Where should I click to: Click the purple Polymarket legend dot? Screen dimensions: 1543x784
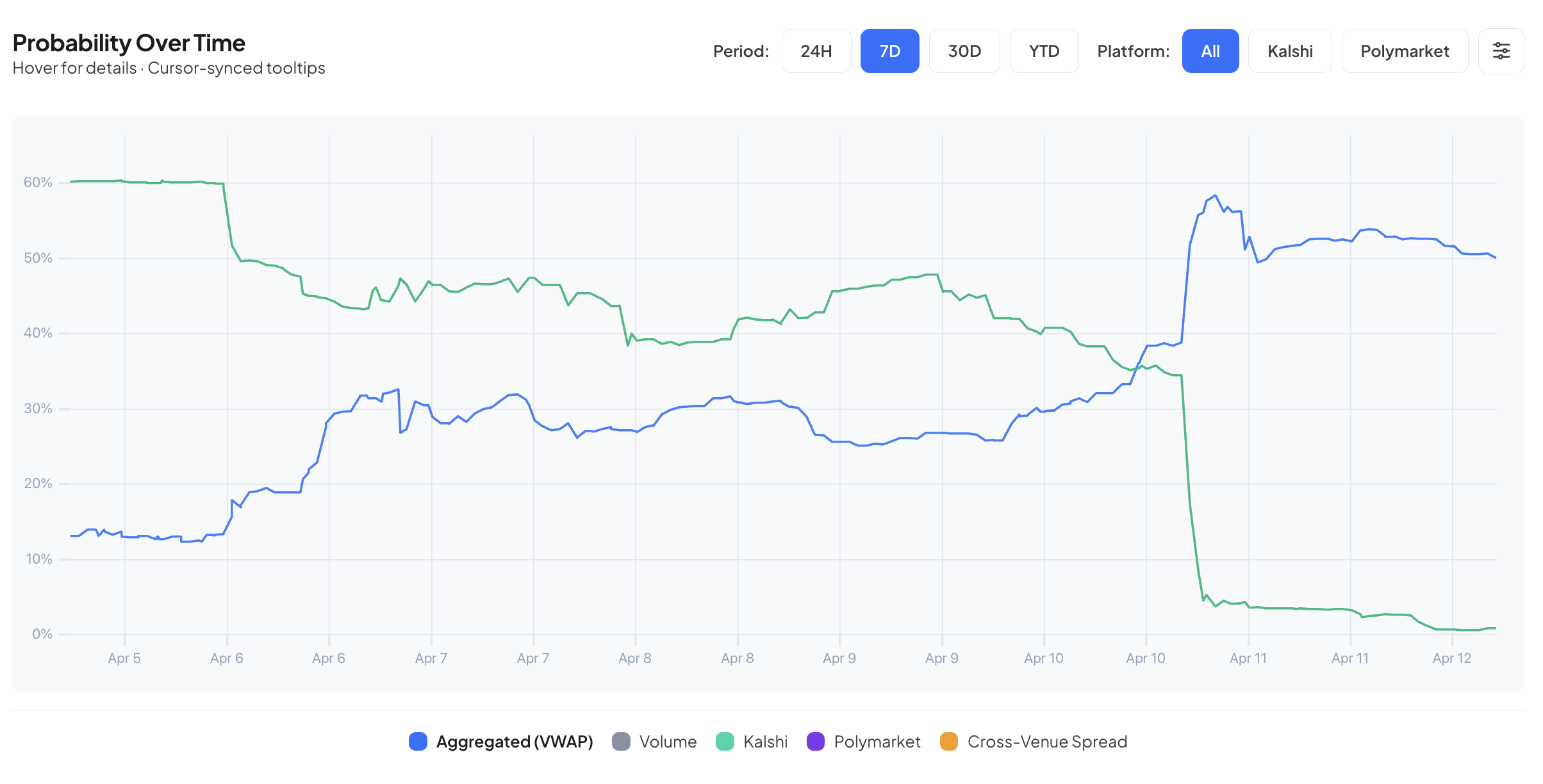816,742
